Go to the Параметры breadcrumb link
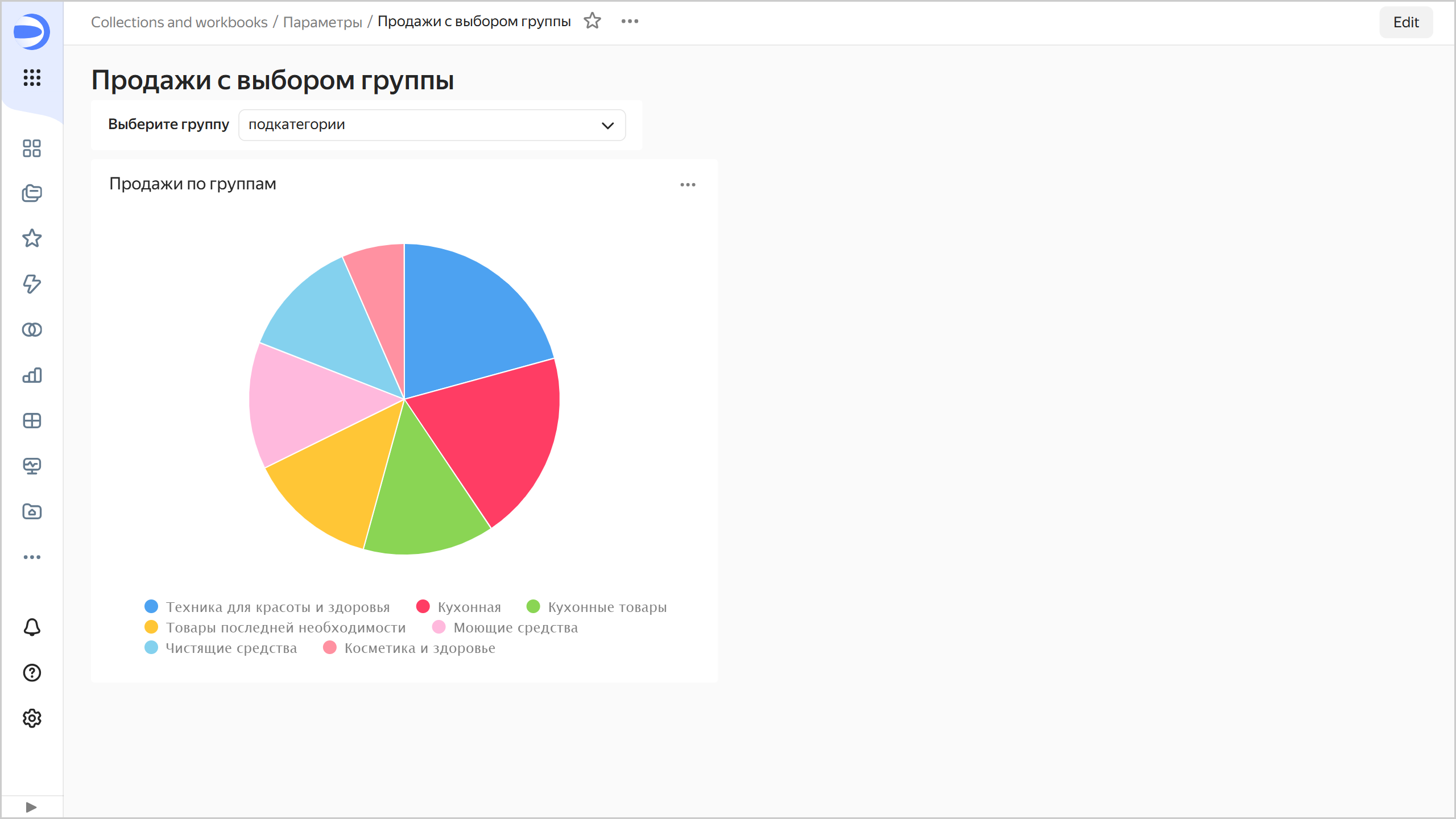The image size is (1456, 819). pos(322,22)
